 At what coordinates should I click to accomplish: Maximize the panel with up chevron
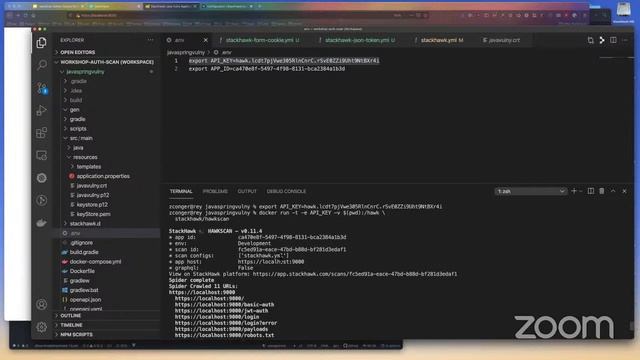613,191
